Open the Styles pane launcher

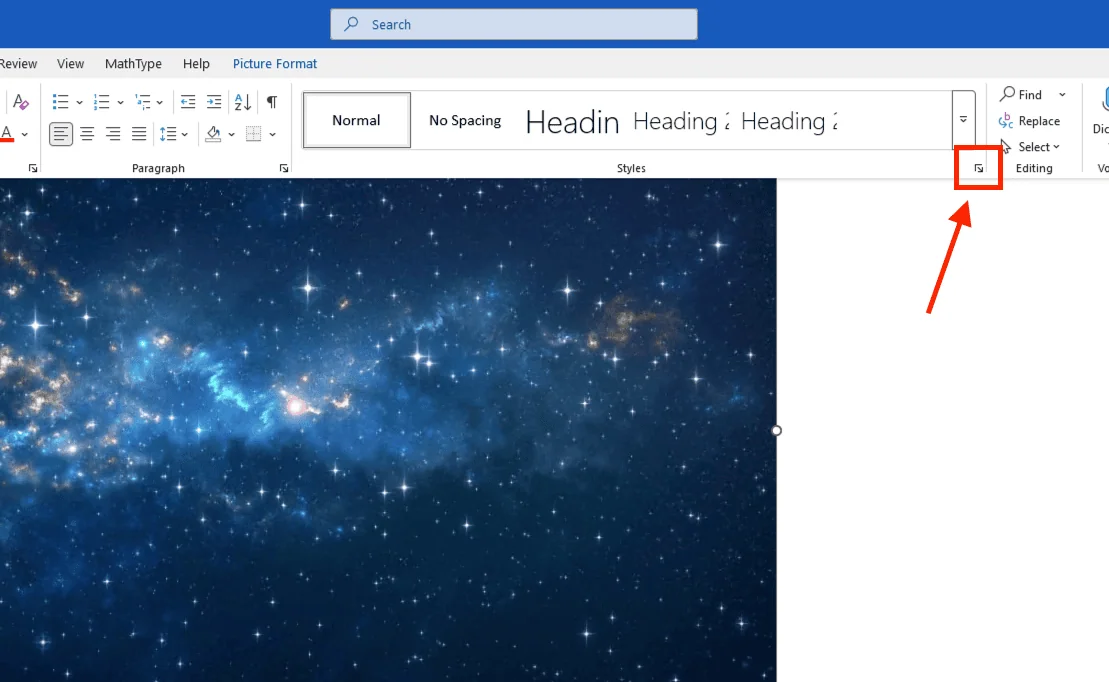(979, 168)
